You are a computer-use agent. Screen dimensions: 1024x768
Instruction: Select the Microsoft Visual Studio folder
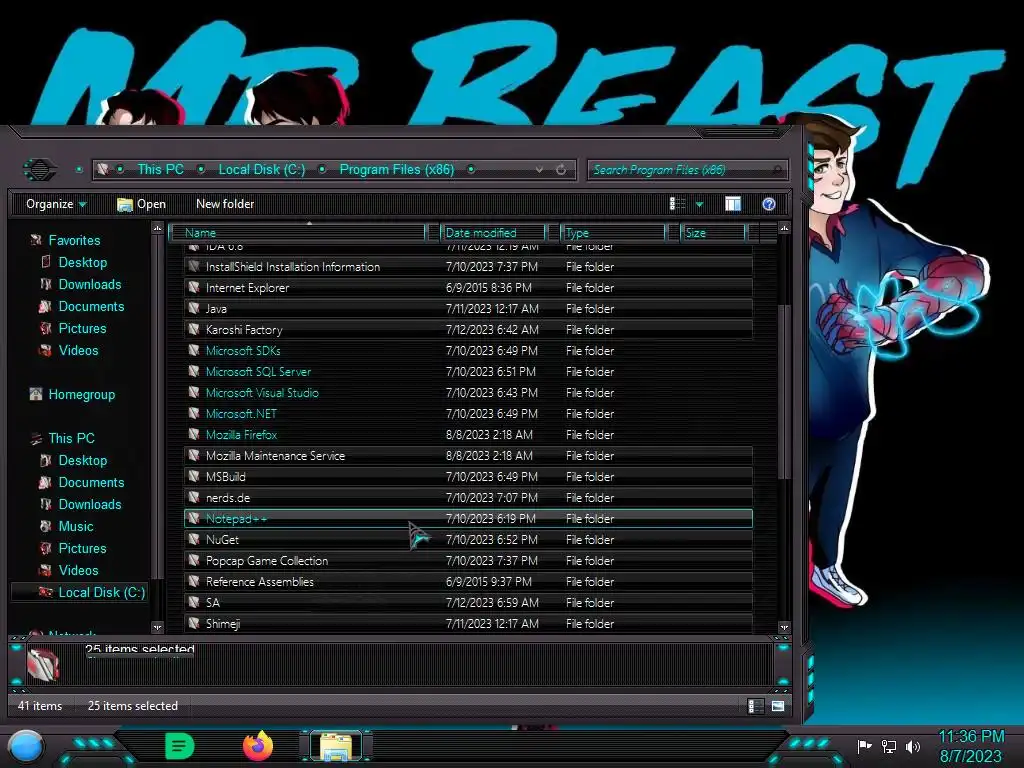pos(468,392)
